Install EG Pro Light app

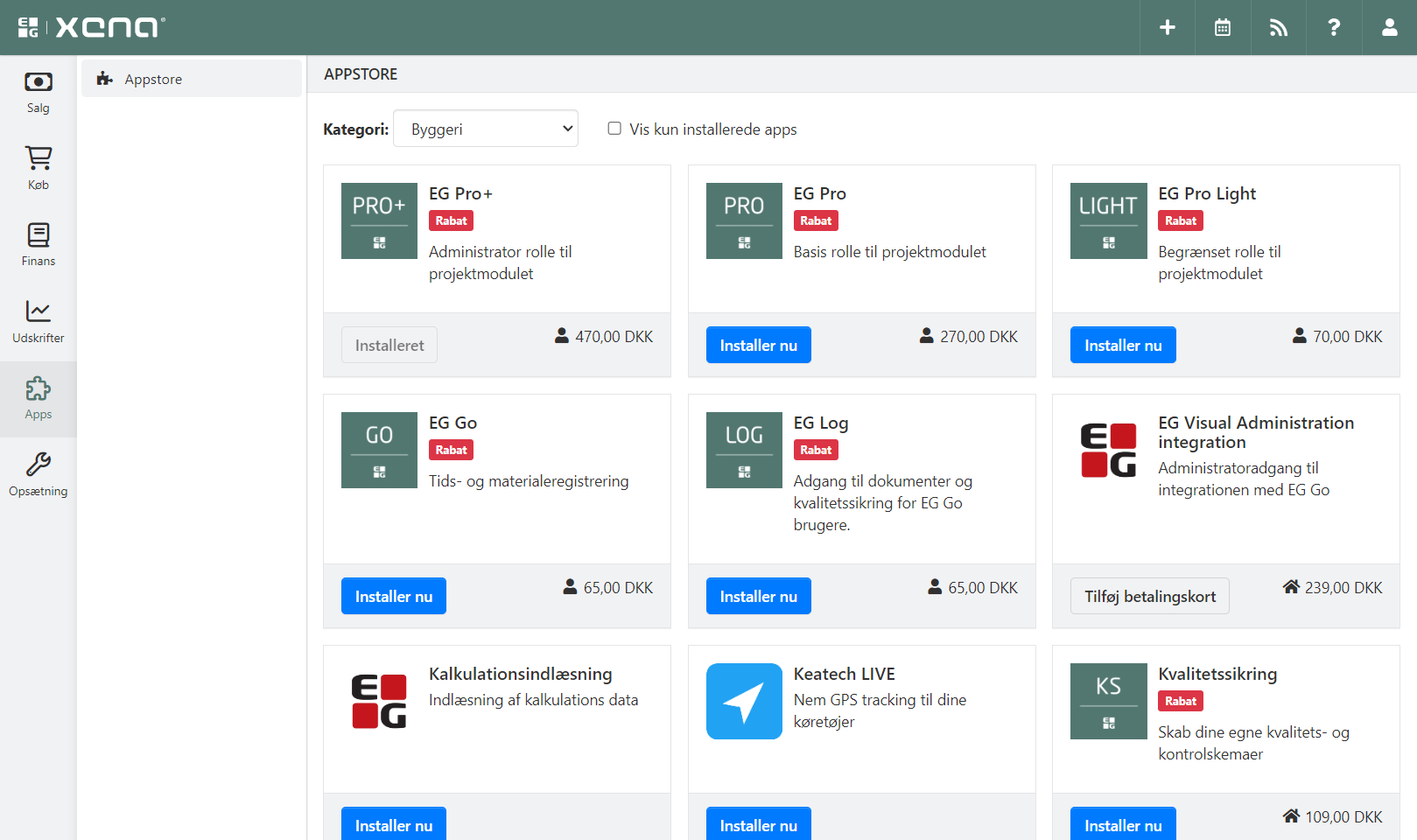1122,345
